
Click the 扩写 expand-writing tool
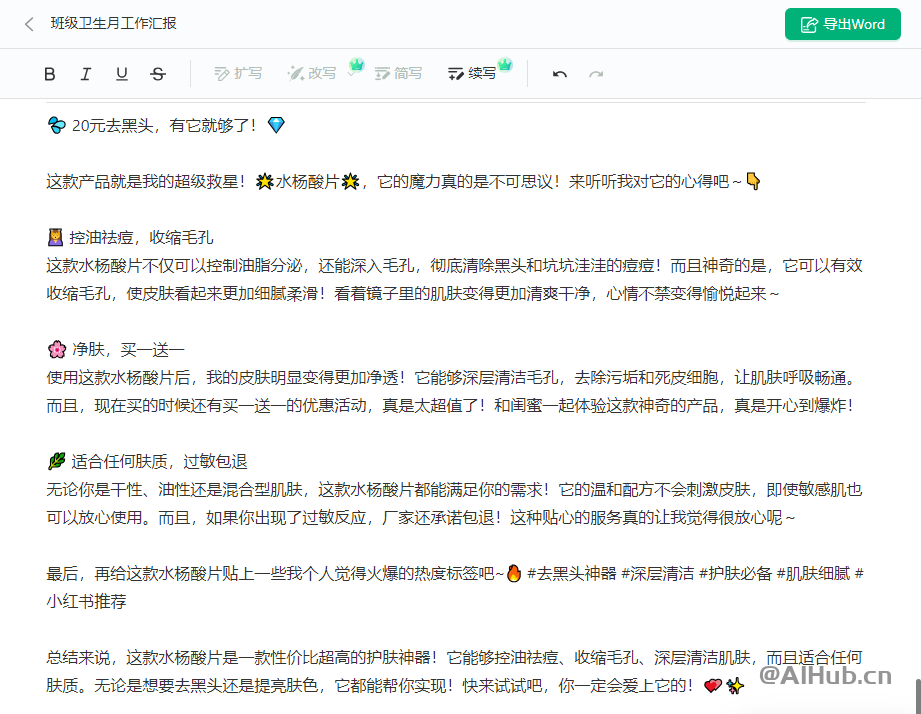[238, 73]
